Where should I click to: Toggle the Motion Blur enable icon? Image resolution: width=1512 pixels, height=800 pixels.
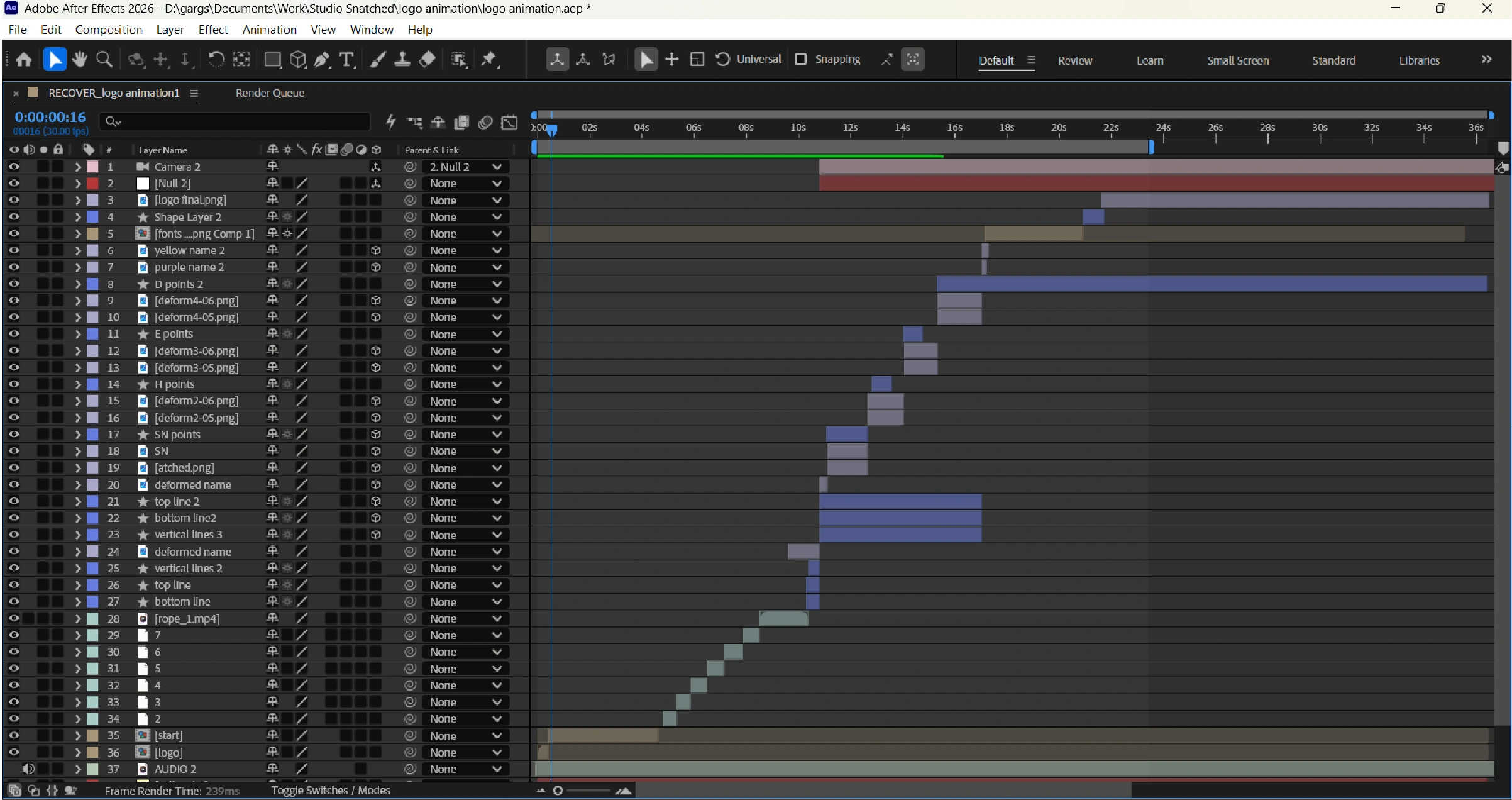click(x=485, y=122)
